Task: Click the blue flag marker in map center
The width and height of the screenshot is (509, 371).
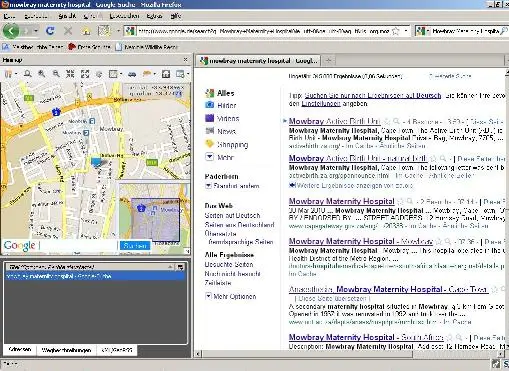Action: [96, 162]
